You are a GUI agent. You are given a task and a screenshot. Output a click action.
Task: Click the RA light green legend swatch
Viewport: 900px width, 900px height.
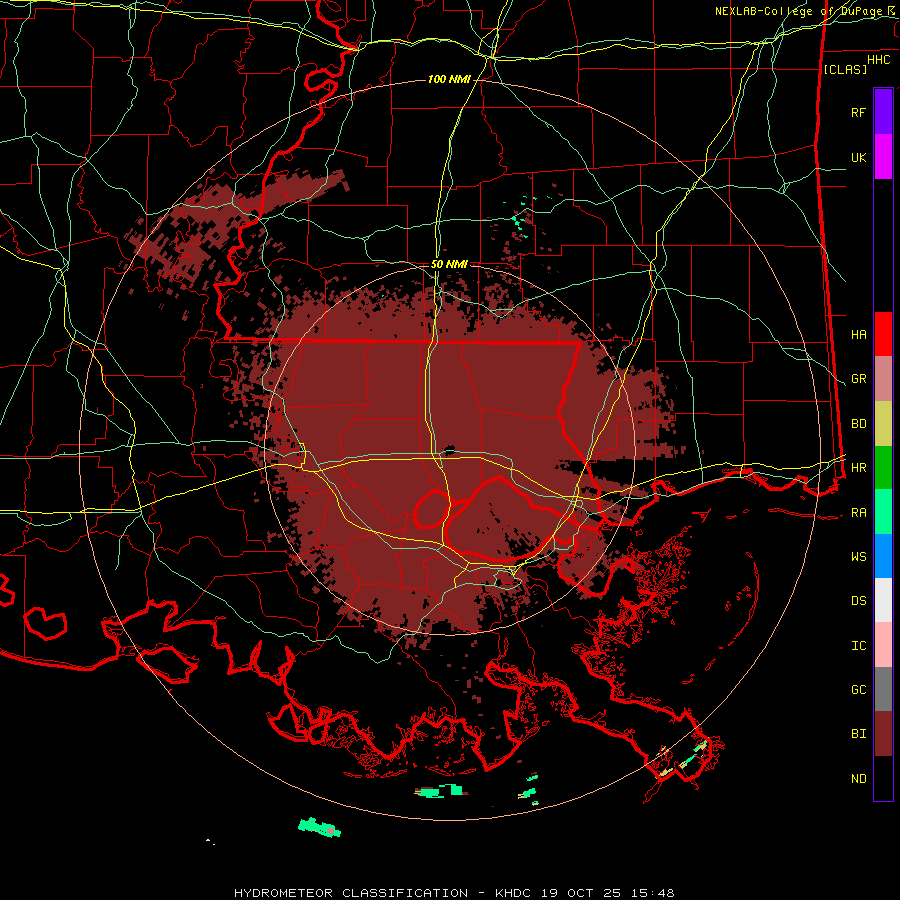(x=883, y=512)
